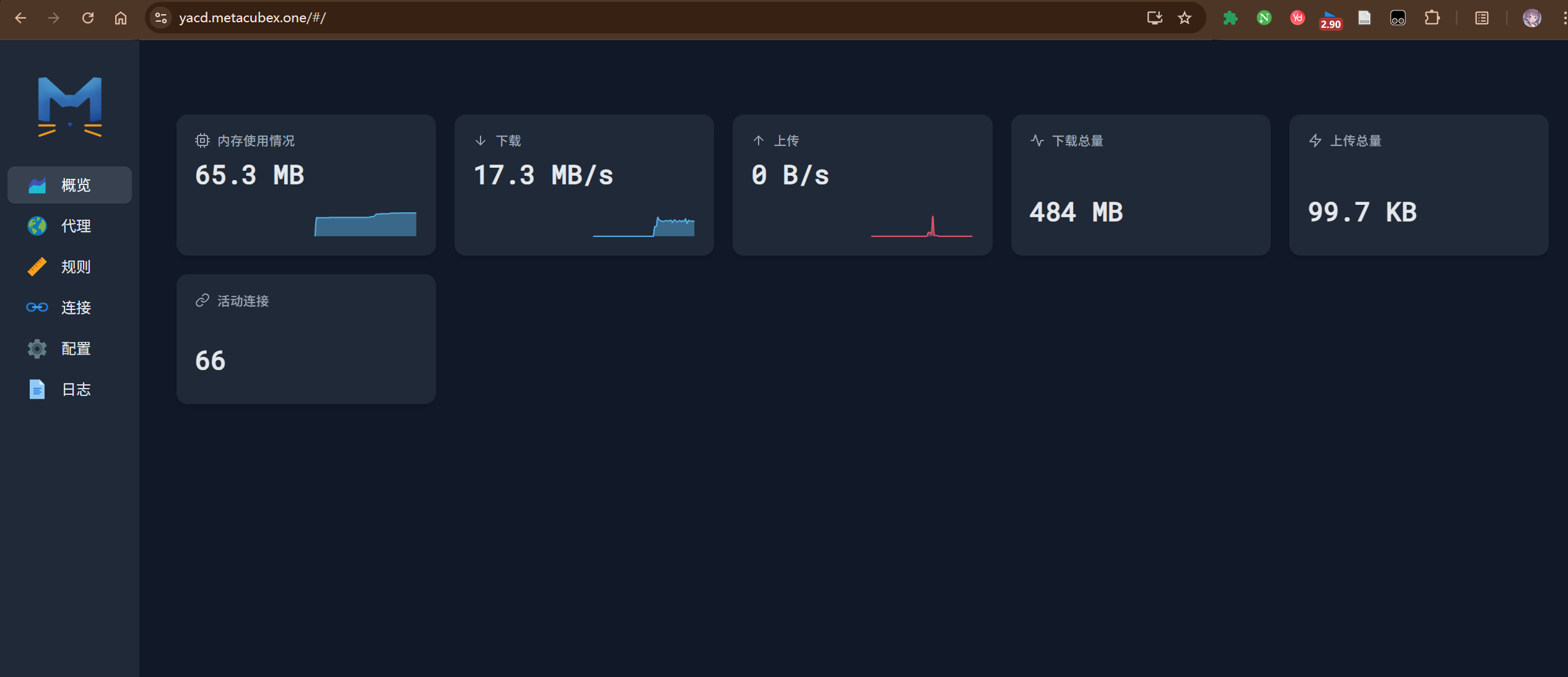Open the red circular extension icon
1568x677 pixels.
pos(1297,18)
